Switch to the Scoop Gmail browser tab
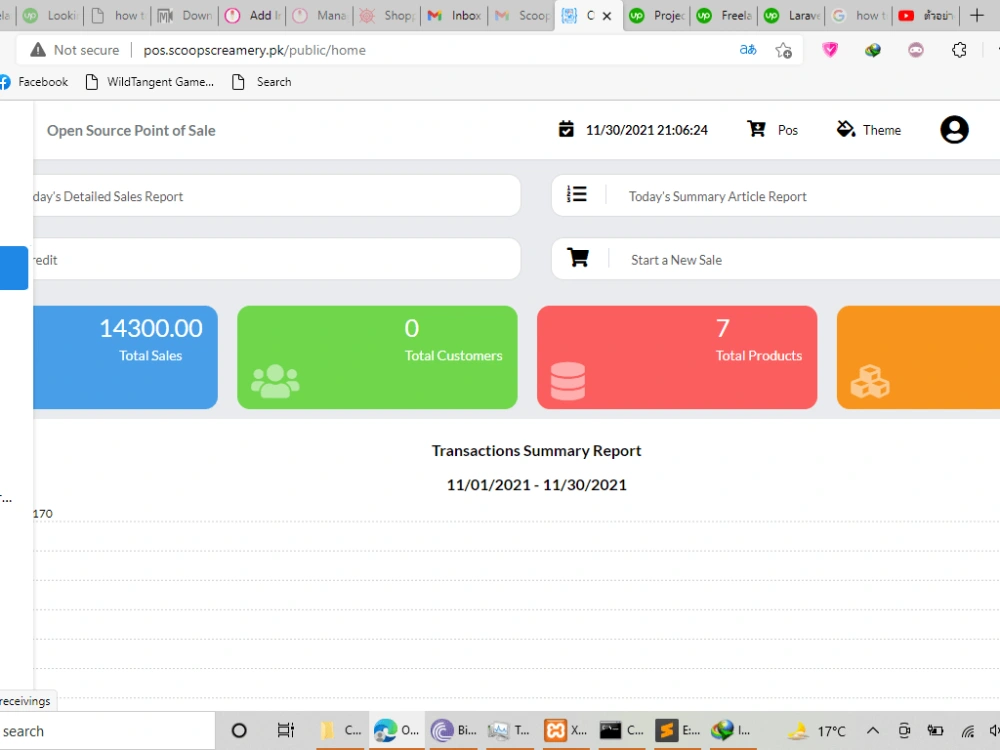Screen dimensions: 1000x750 [x=522, y=15]
